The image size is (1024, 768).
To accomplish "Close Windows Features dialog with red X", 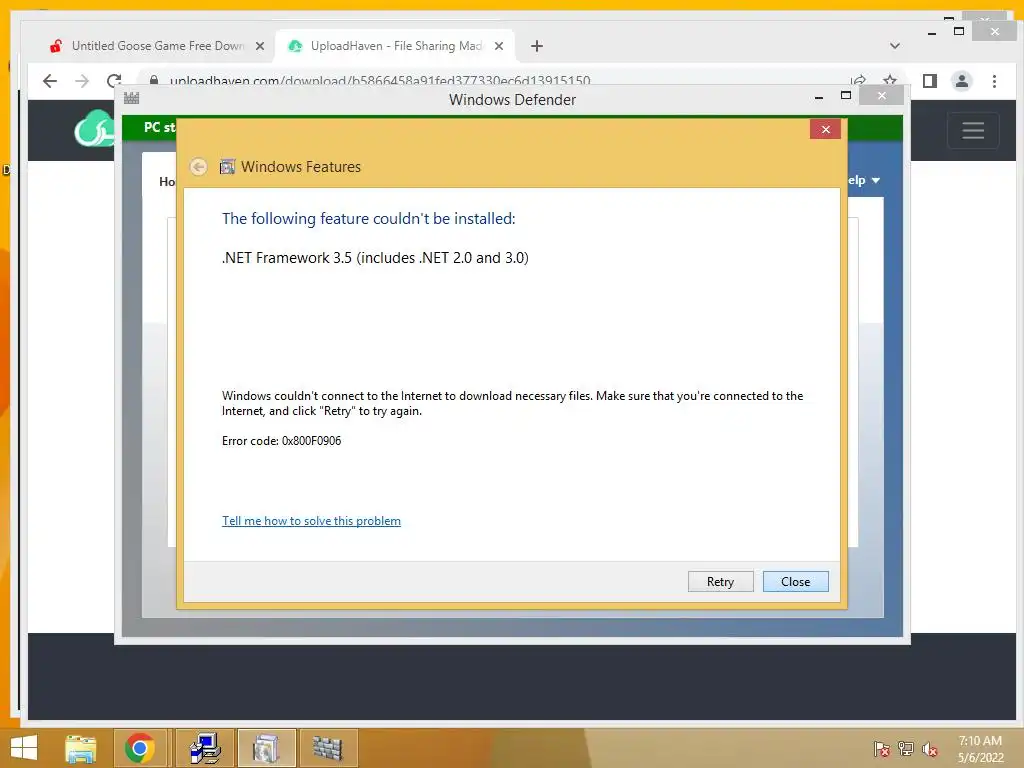I will click(x=825, y=129).
